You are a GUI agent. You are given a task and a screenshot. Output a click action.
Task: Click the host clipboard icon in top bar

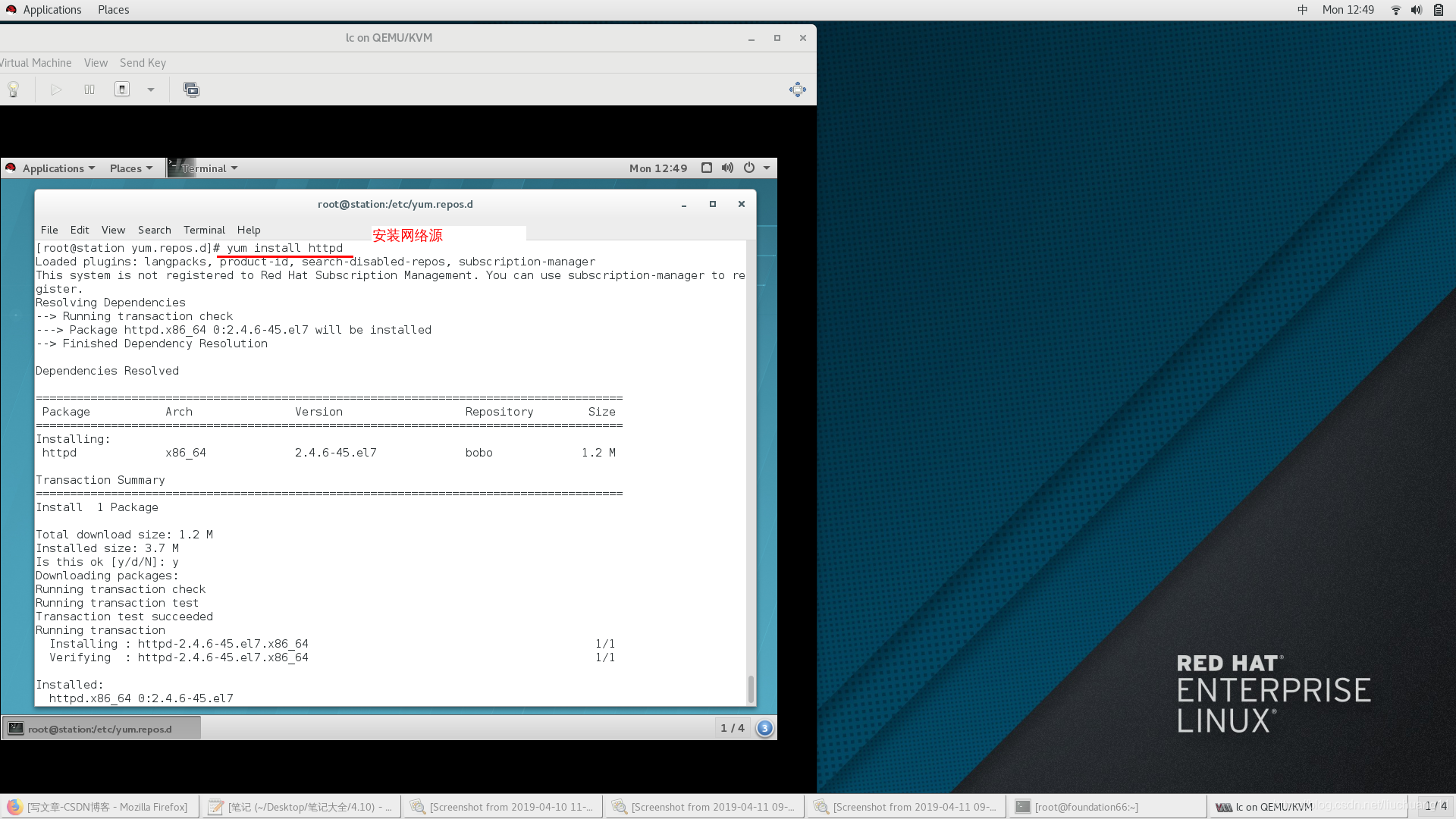[1439, 10]
